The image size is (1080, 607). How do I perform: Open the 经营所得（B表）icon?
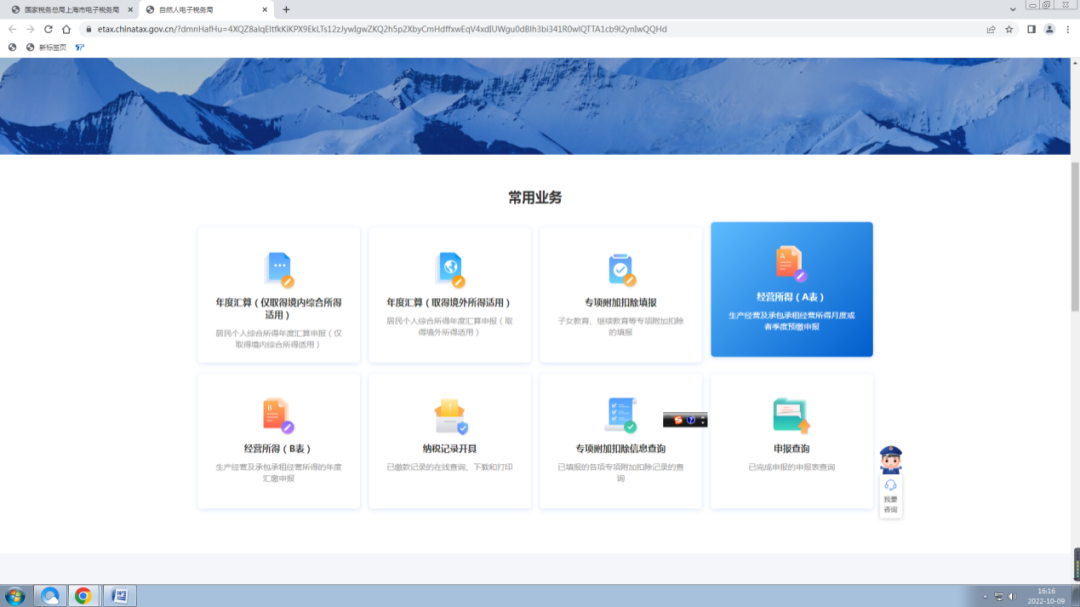pyautogui.click(x=278, y=415)
